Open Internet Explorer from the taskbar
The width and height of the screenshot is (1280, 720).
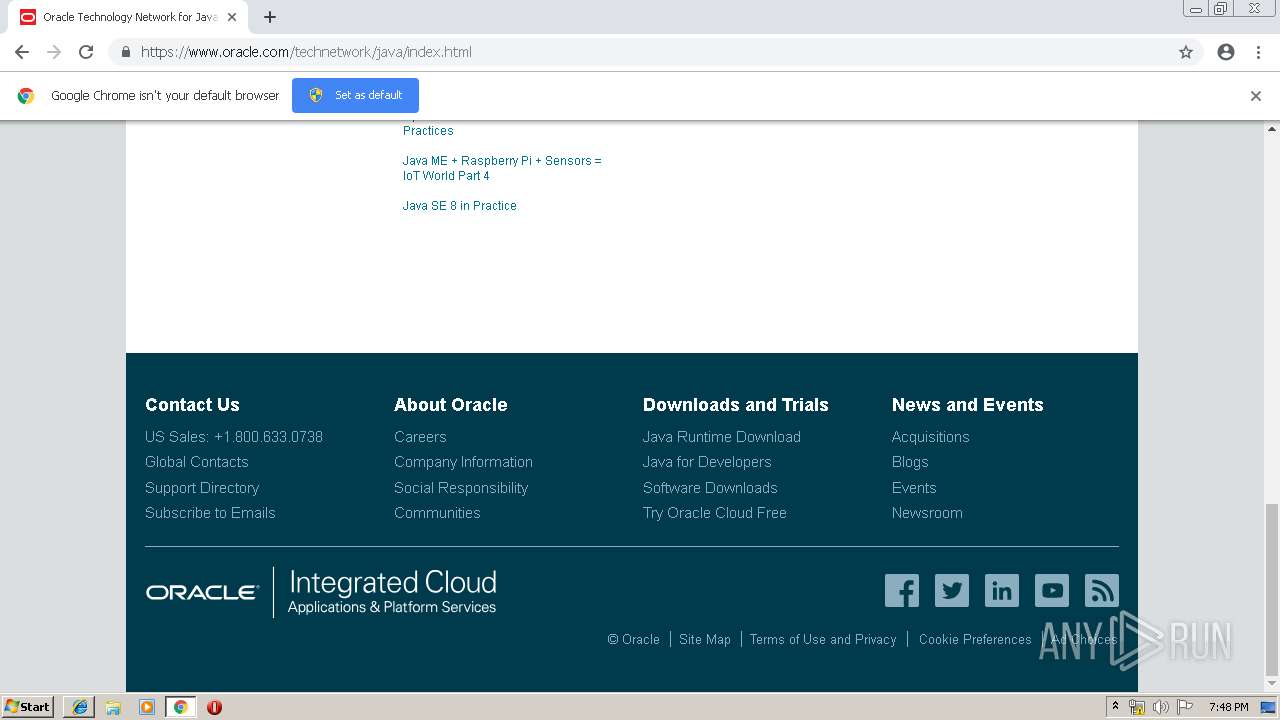[79, 707]
